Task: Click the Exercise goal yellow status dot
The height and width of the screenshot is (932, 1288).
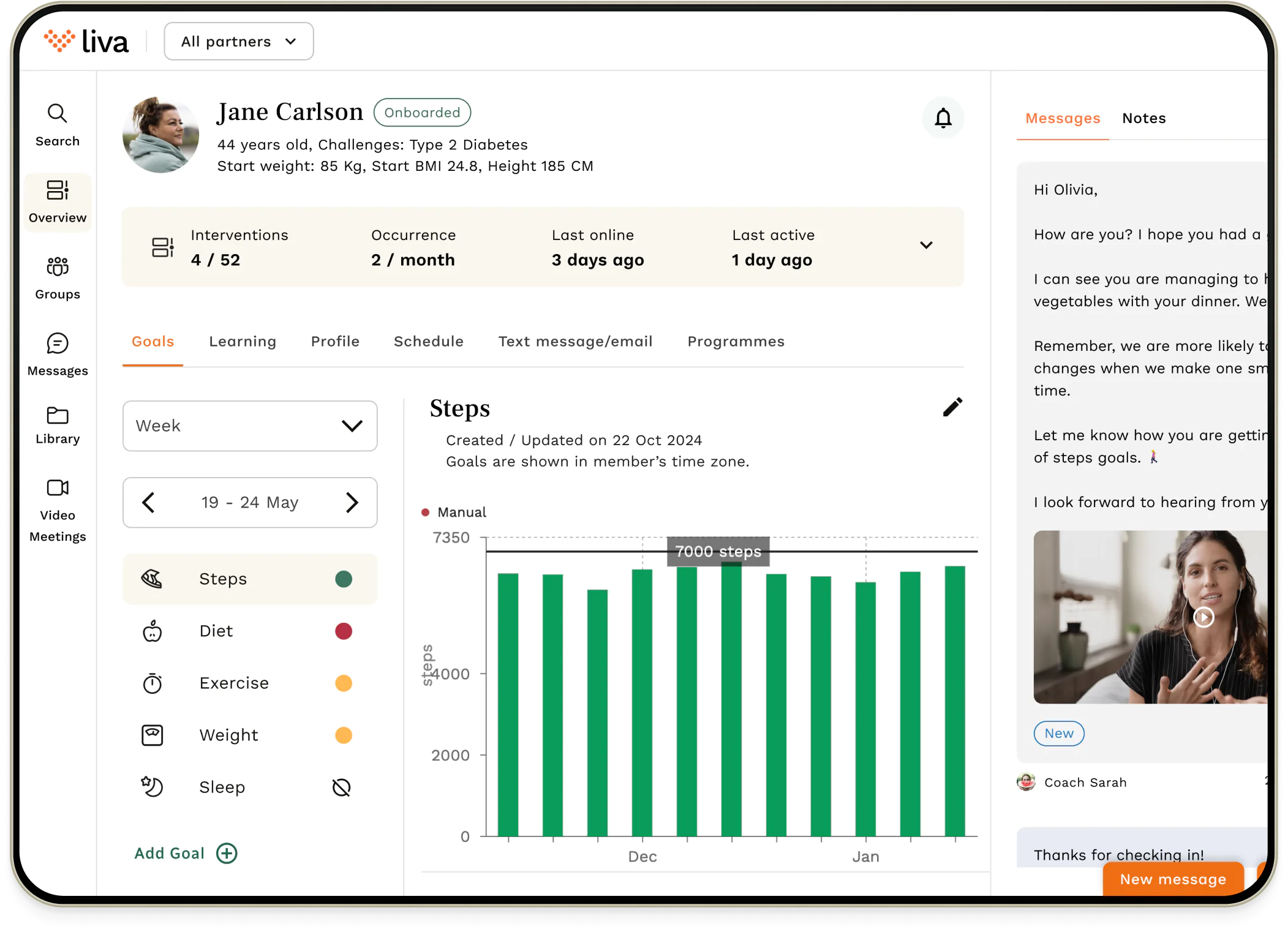Action: coord(344,683)
